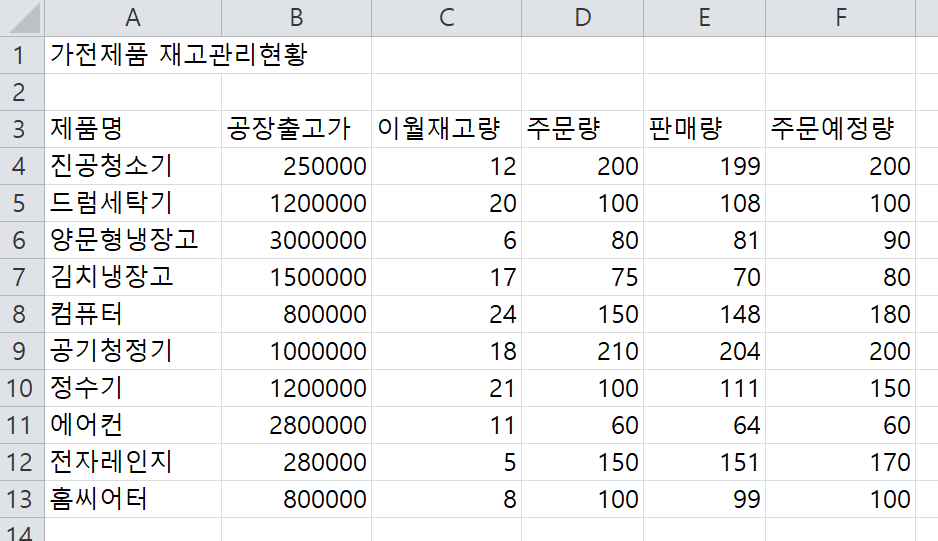
Task: Click 컴퓨터 price cell 800000
Action: 296,314
